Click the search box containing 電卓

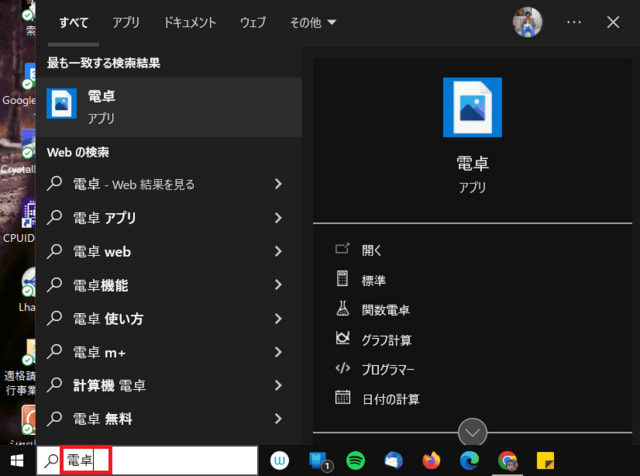point(150,460)
